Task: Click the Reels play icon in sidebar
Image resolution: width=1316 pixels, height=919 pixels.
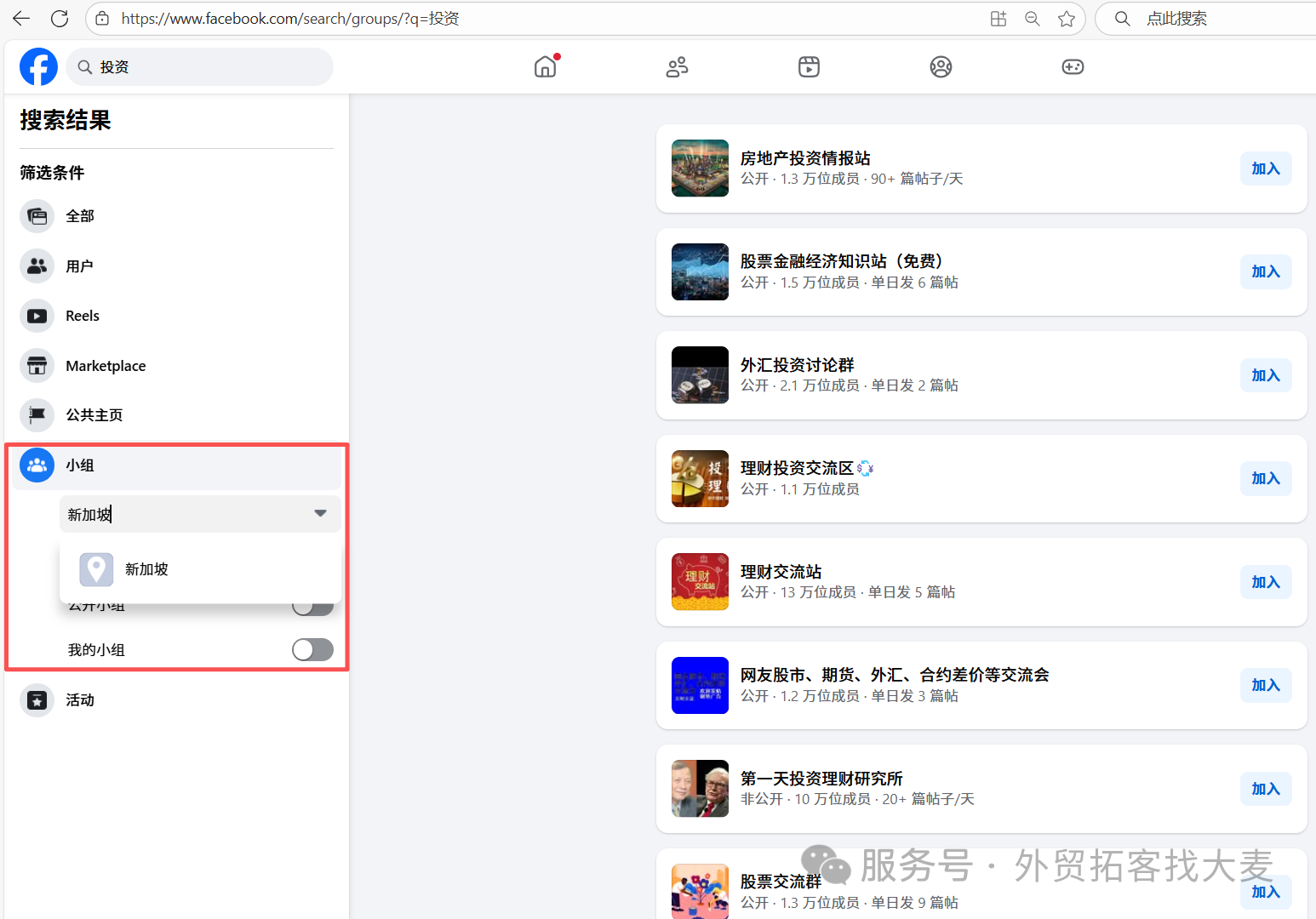Action: [37, 316]
